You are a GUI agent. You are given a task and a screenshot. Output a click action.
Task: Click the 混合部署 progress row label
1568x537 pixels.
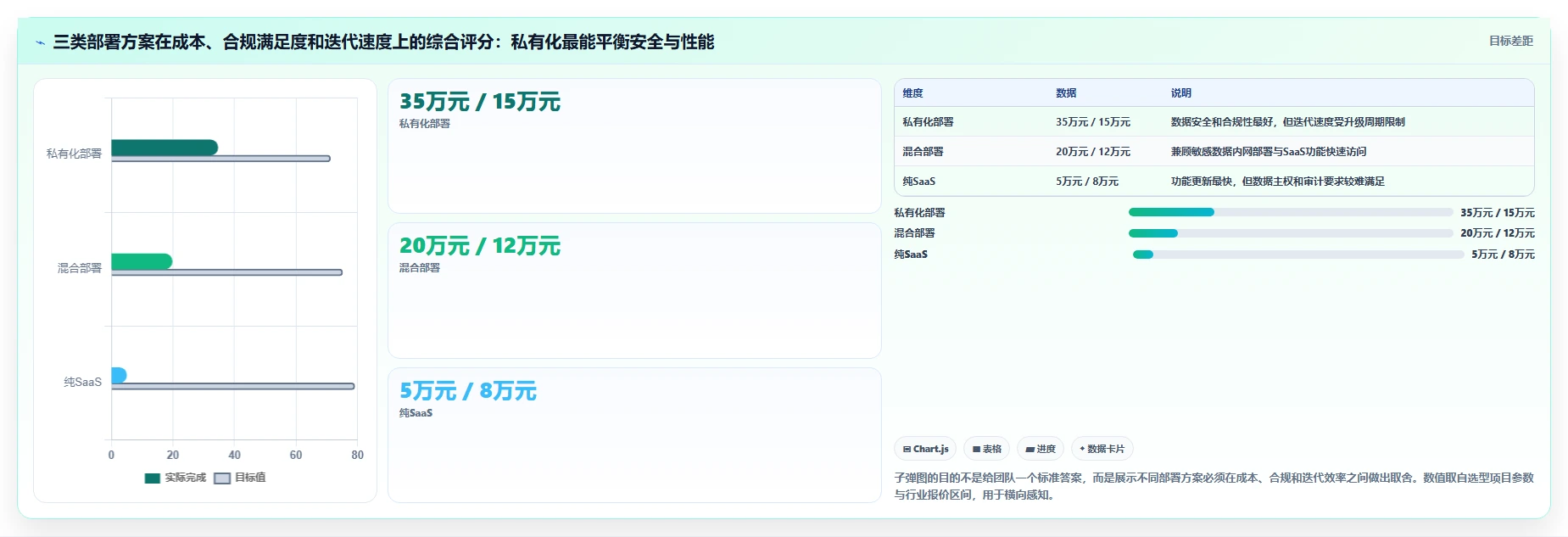coord(914,233)
